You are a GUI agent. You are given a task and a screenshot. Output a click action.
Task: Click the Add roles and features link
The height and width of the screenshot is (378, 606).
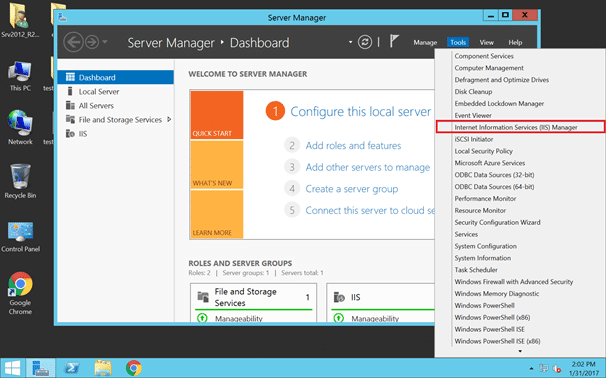(353, 146)
